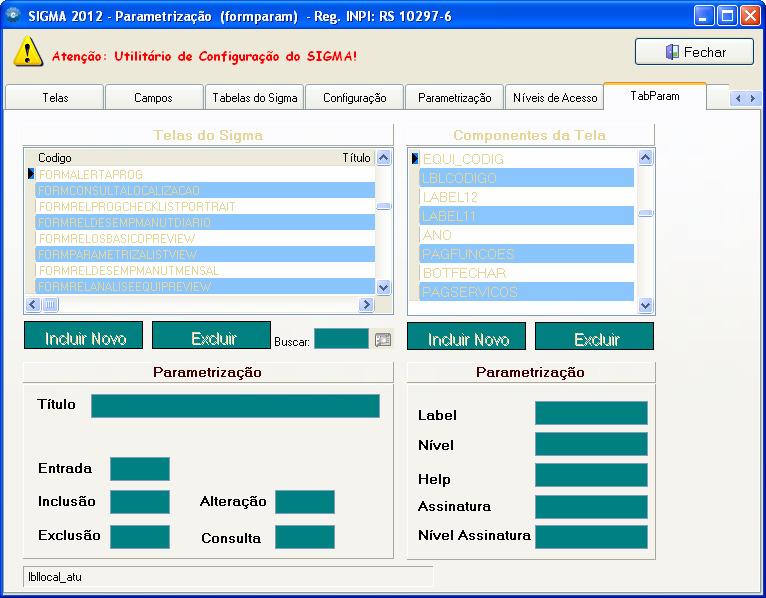Select the FORMRELDESEMPMANUTMENSAL row

tap(205, 271)
